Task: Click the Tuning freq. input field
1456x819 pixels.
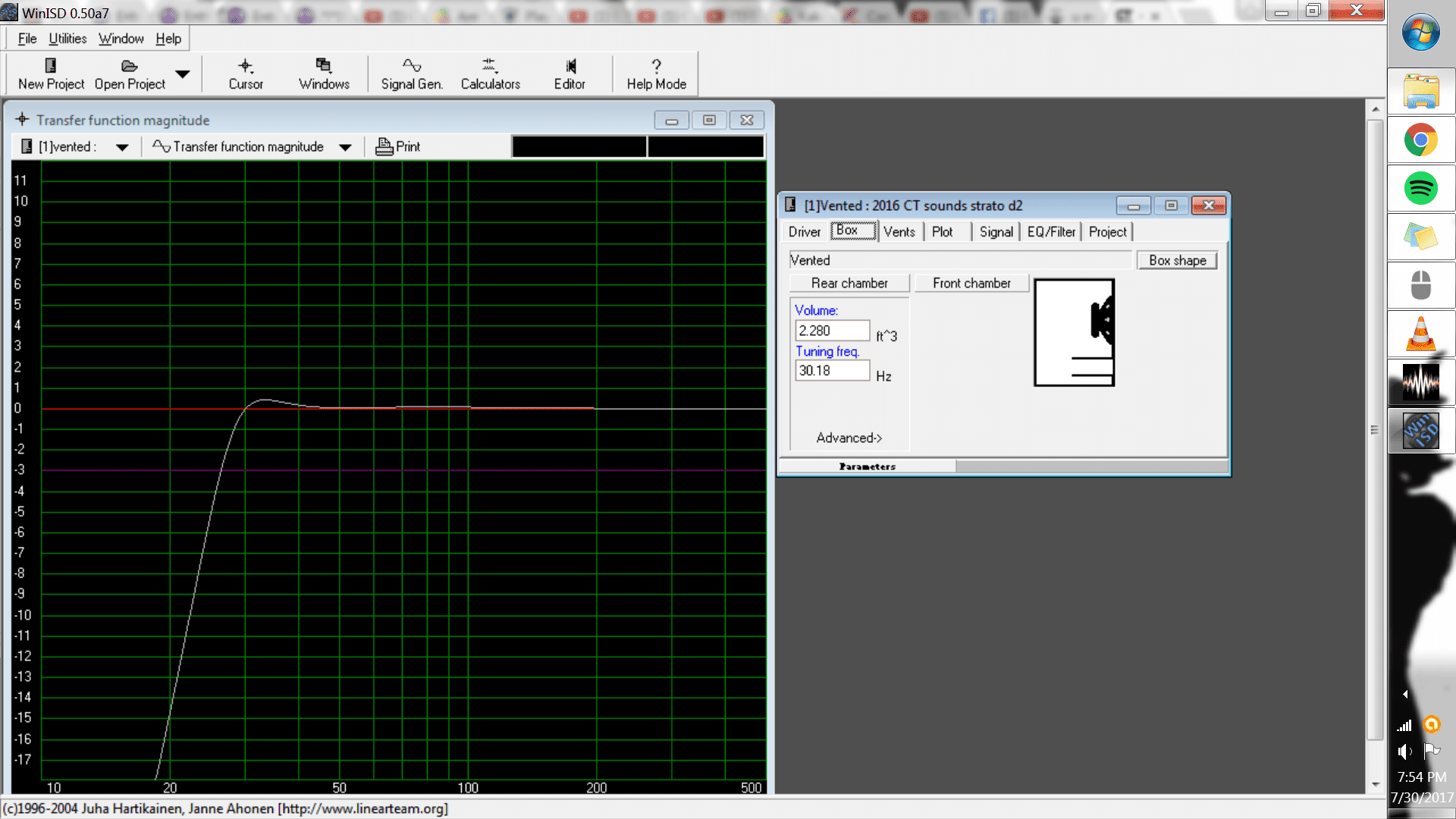Action: [x=832, y=371]
